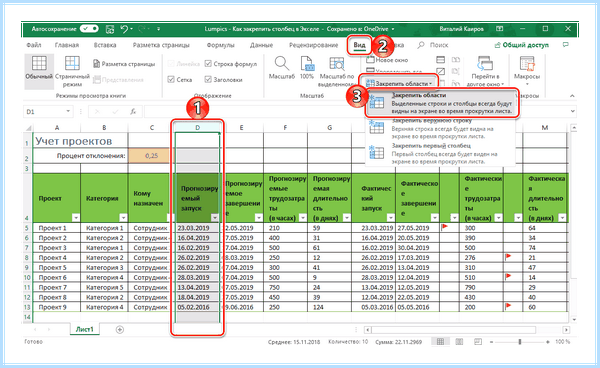Expand the Name Box dropdown arrow
This screenshot has width=600, height=368.
click(x=68, y=112)
